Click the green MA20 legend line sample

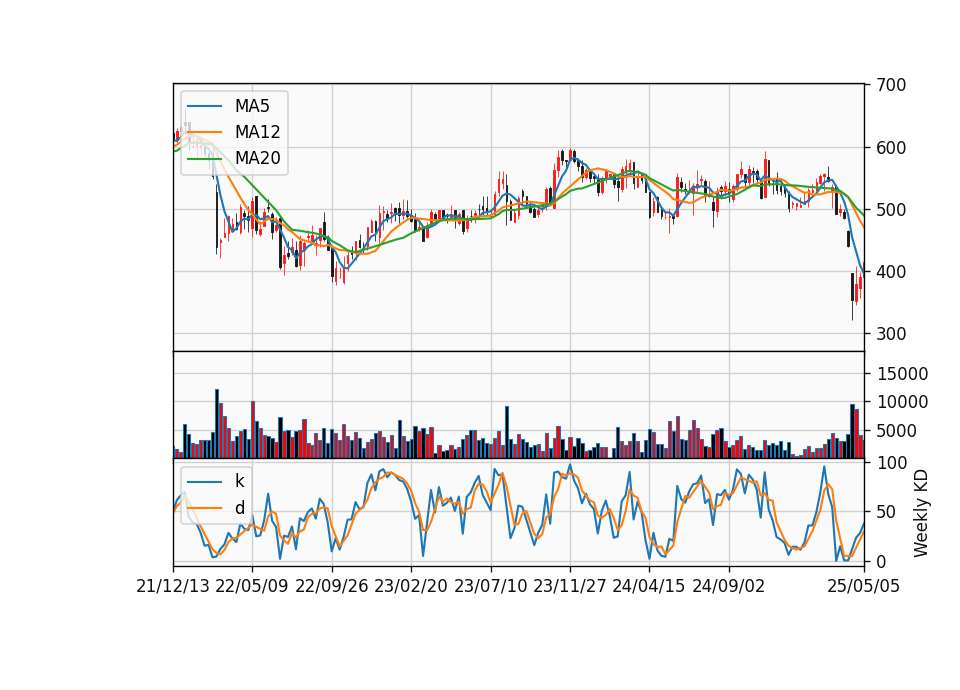[204, 158]
